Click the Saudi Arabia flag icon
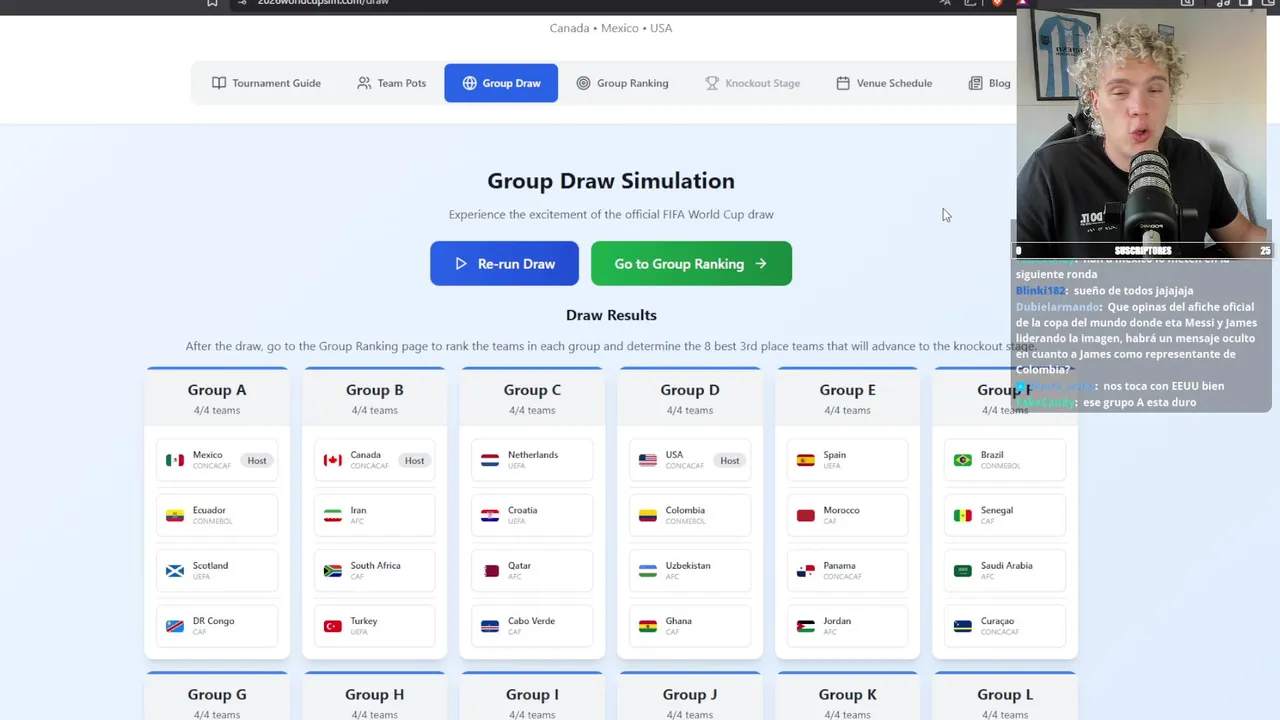 (963, 571)
